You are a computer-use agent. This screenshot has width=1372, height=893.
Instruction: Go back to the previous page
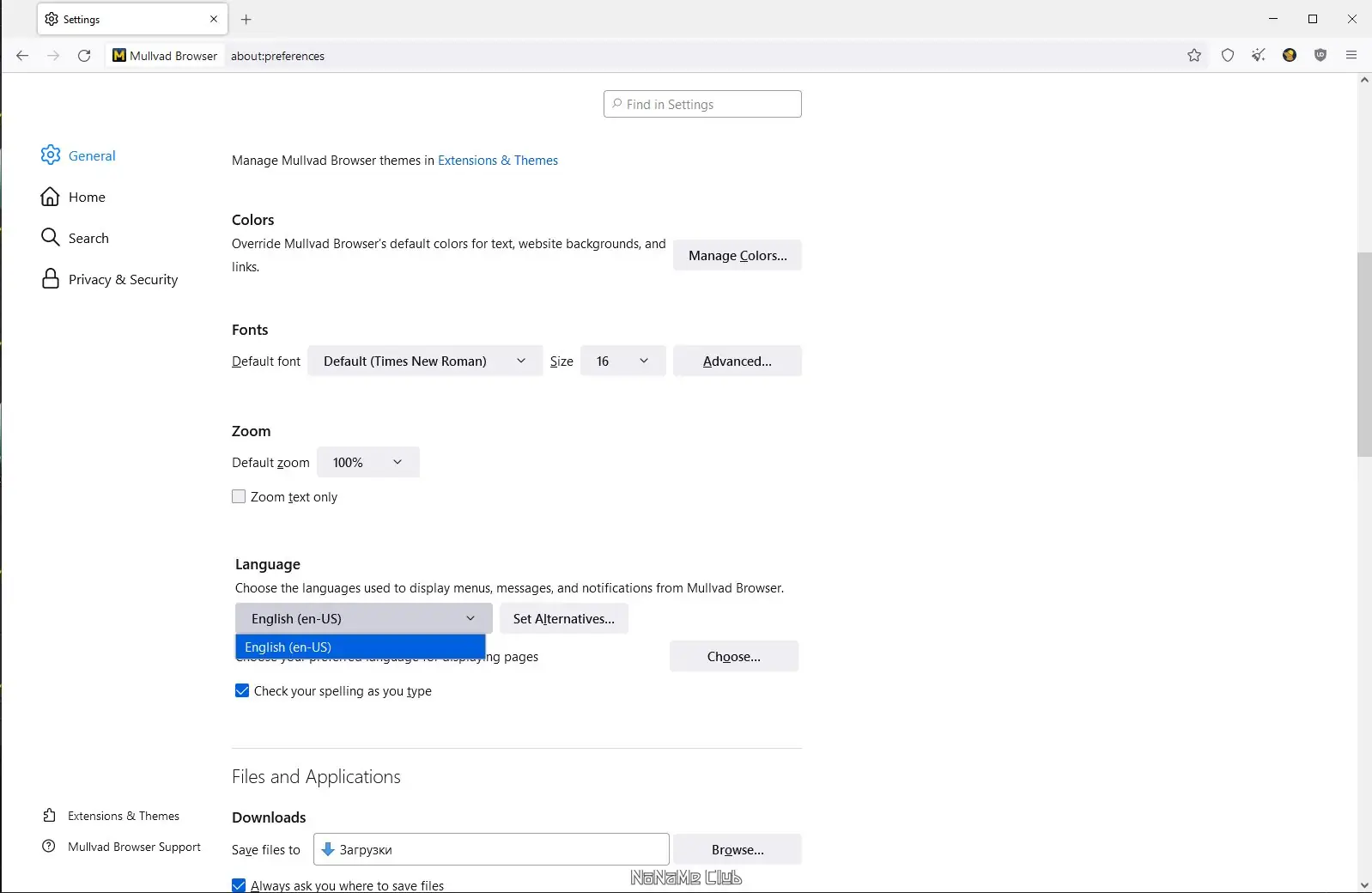point(22,56)
